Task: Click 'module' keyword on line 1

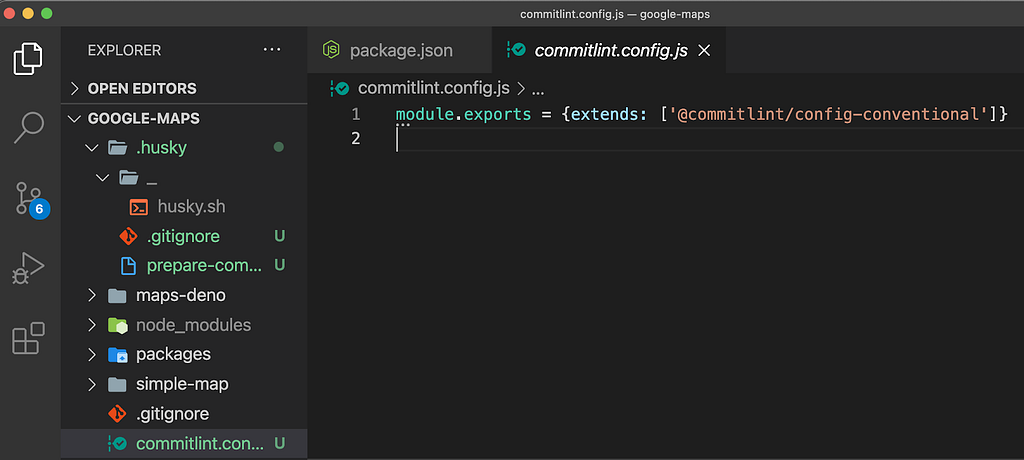Action: (424, 114)
